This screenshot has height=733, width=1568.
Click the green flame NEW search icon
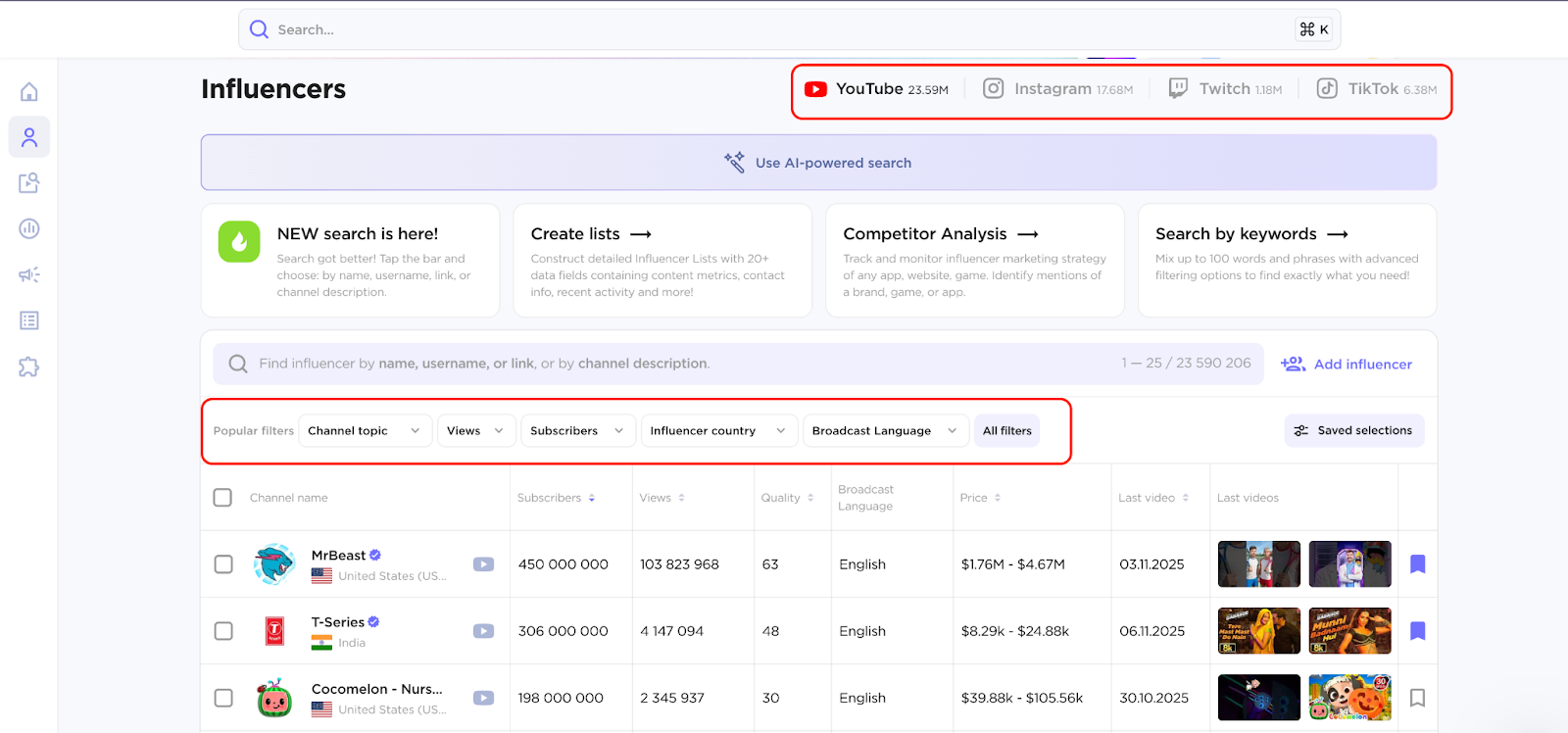pyautogui.click(x=239, y=242)
